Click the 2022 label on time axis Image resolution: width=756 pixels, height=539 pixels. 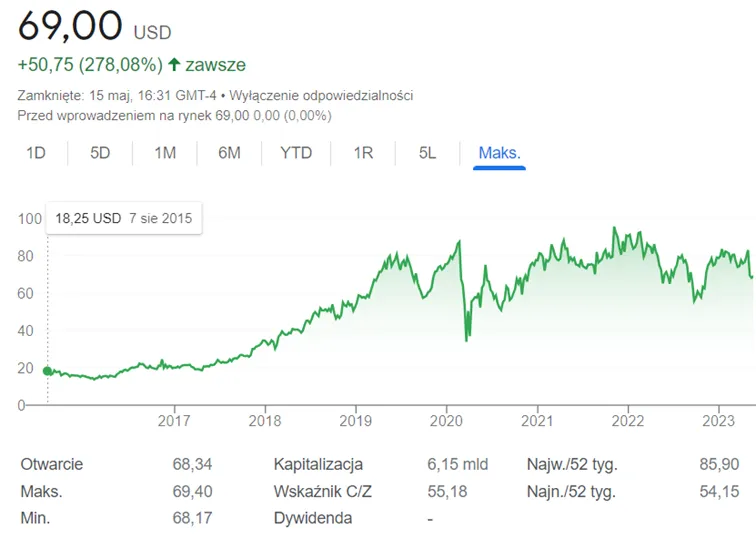628,421
